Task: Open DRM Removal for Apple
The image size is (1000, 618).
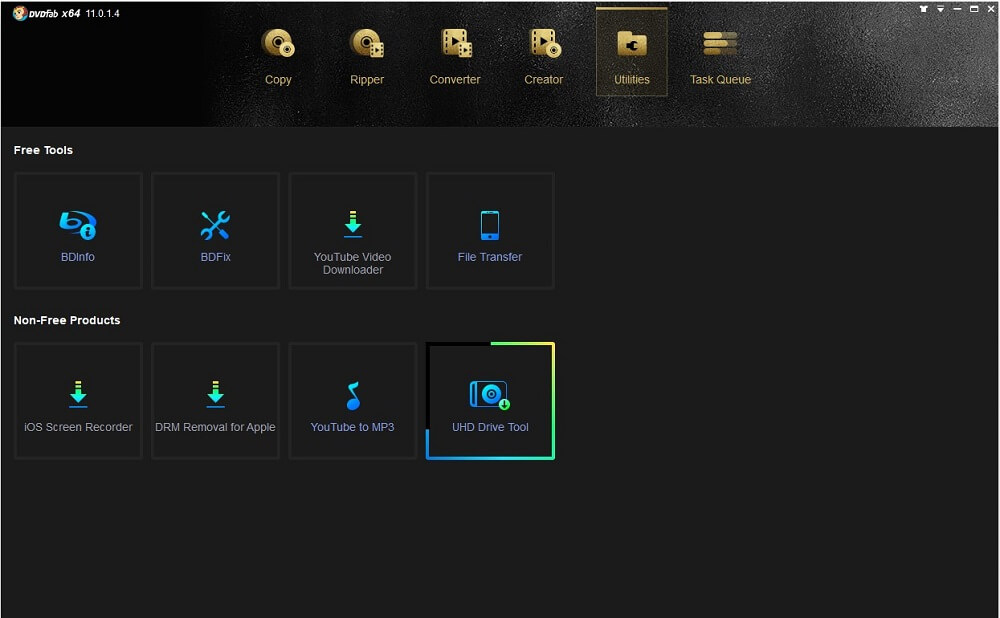Action: [x=216, y=401]
